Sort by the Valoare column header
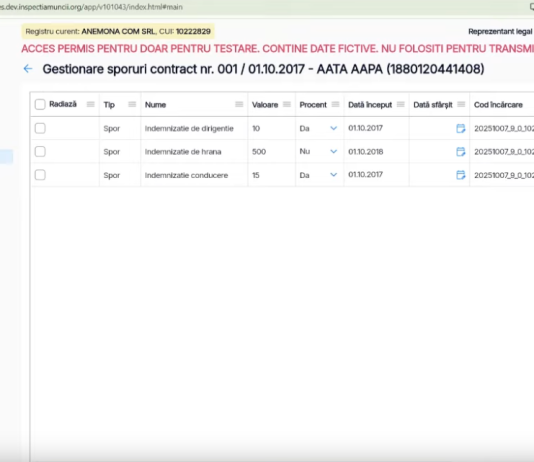 [x=265, y=105]
